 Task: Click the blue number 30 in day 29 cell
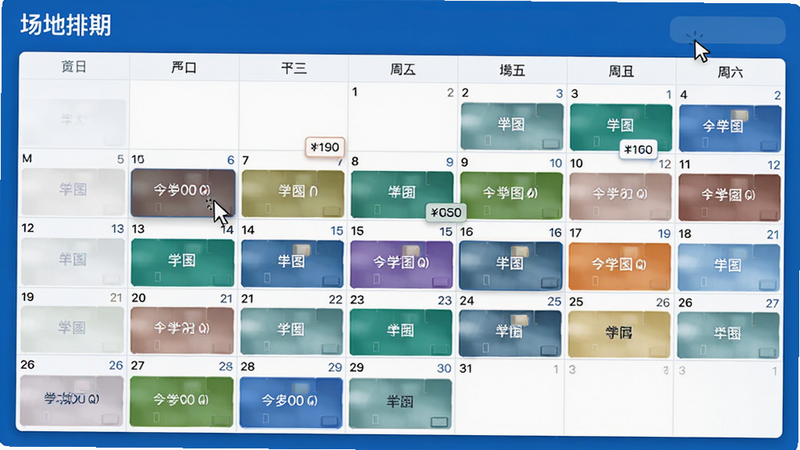click(x=444, y=368)
